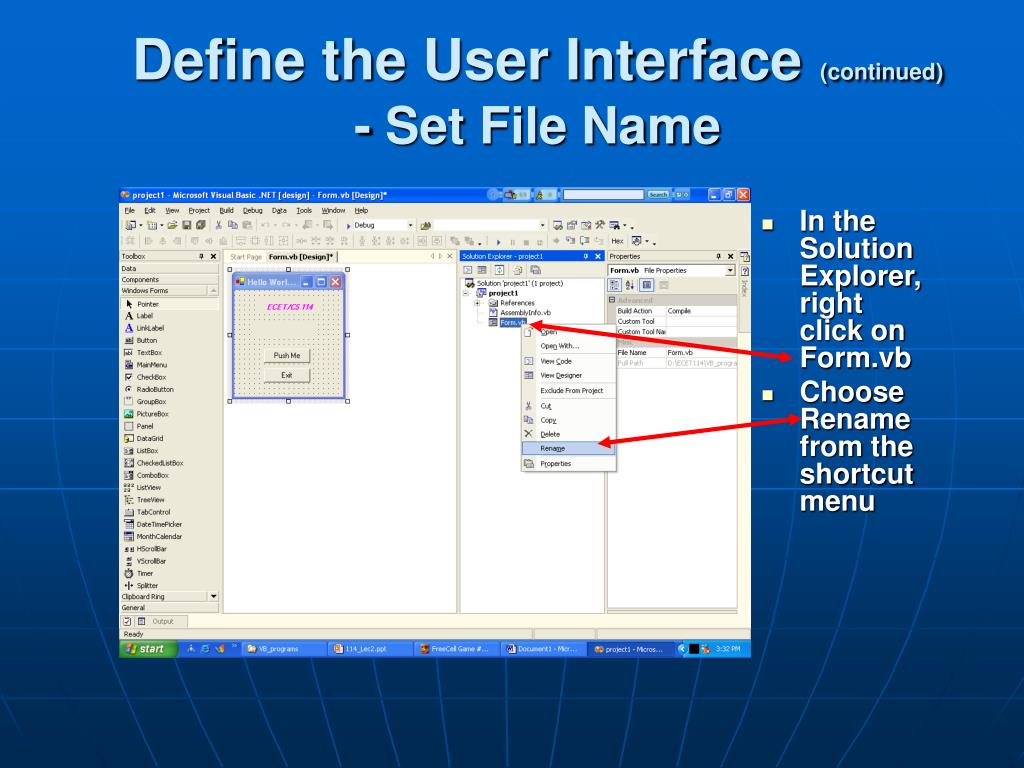Toggle Hex display mode
This screenshot has height=768, width=1024.
click(x=617, y=241)
